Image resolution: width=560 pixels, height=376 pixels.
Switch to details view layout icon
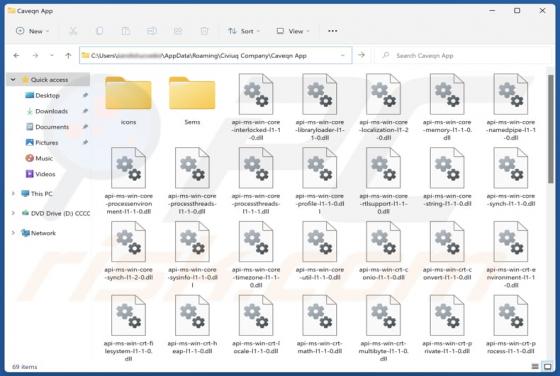(535, 366)
